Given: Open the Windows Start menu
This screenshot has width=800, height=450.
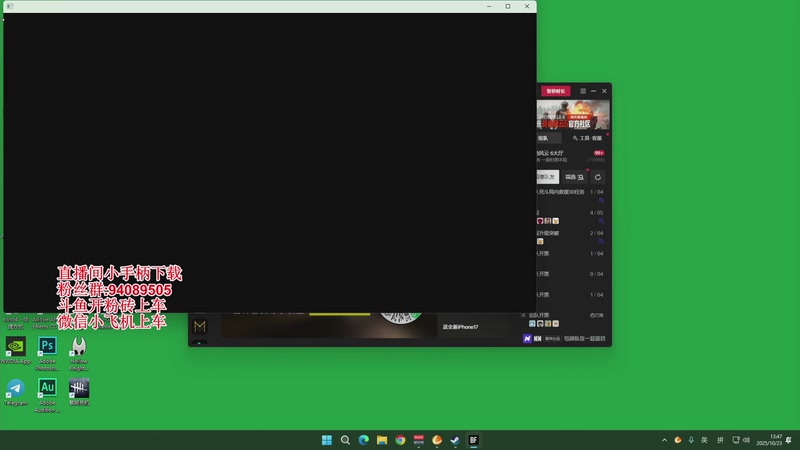Looking at the screenshot, I should (x=327, y=440).
